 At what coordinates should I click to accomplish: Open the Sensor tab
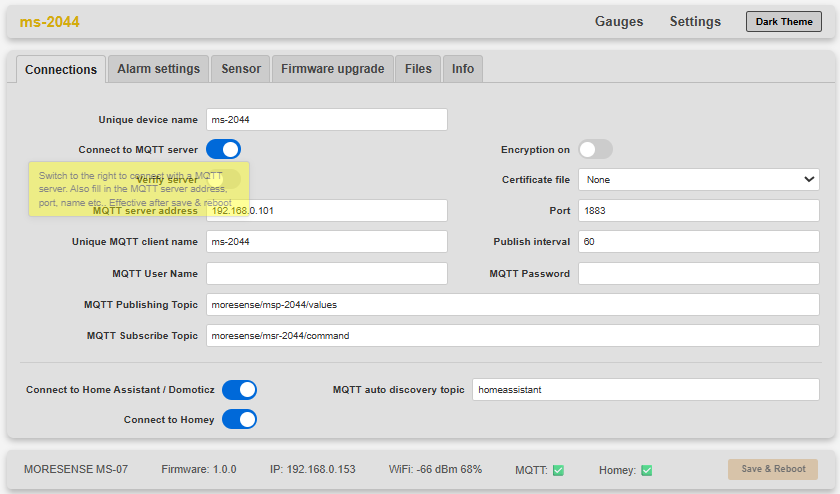[x=241, y=69]
